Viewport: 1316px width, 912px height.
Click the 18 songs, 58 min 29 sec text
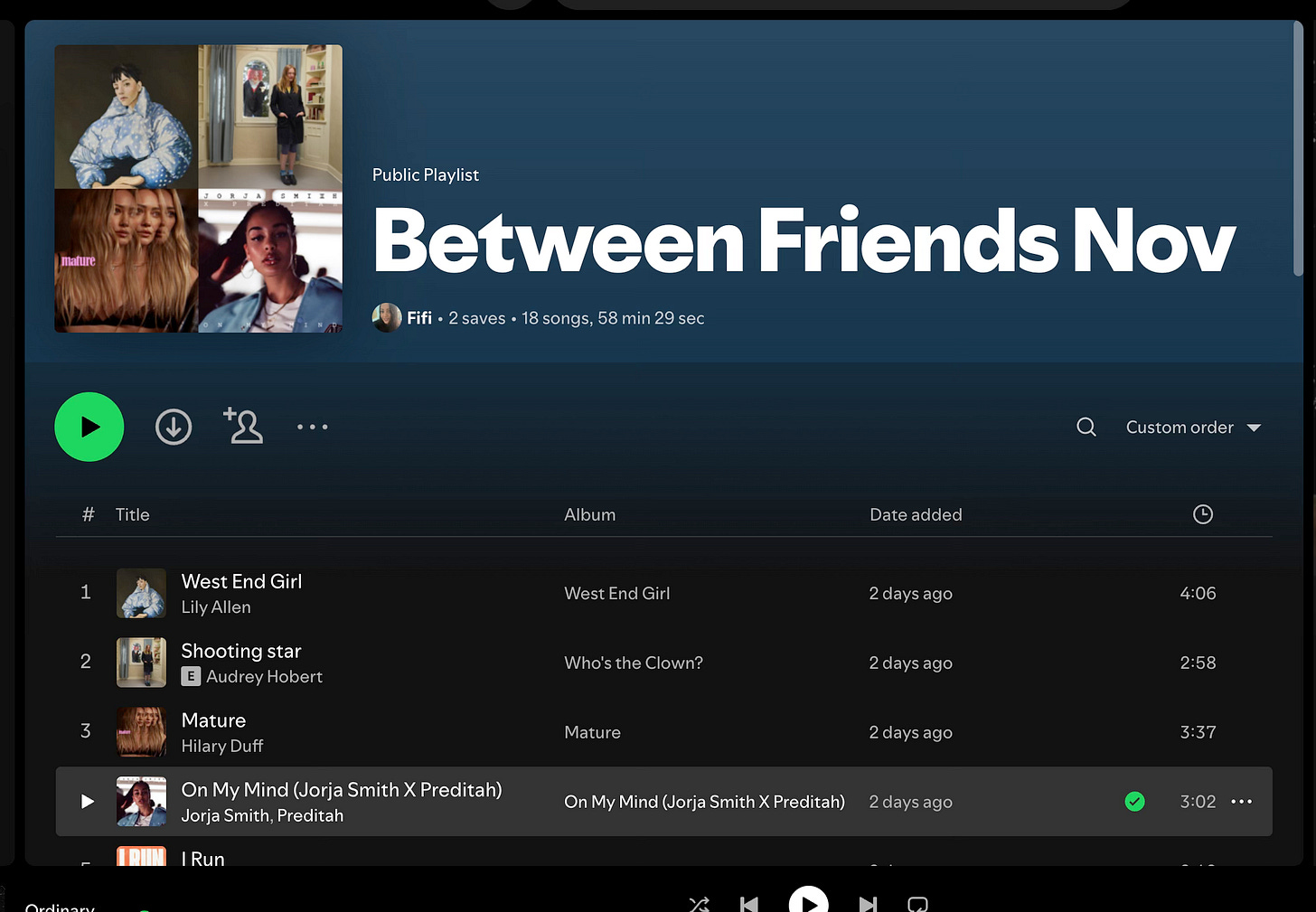point(613,318)
